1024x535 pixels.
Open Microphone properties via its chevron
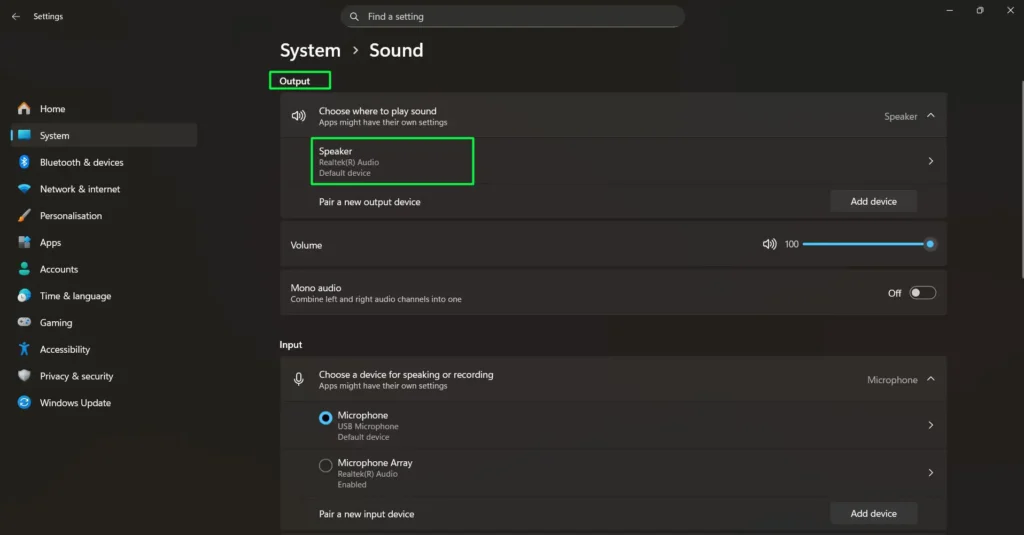(931, 425)
